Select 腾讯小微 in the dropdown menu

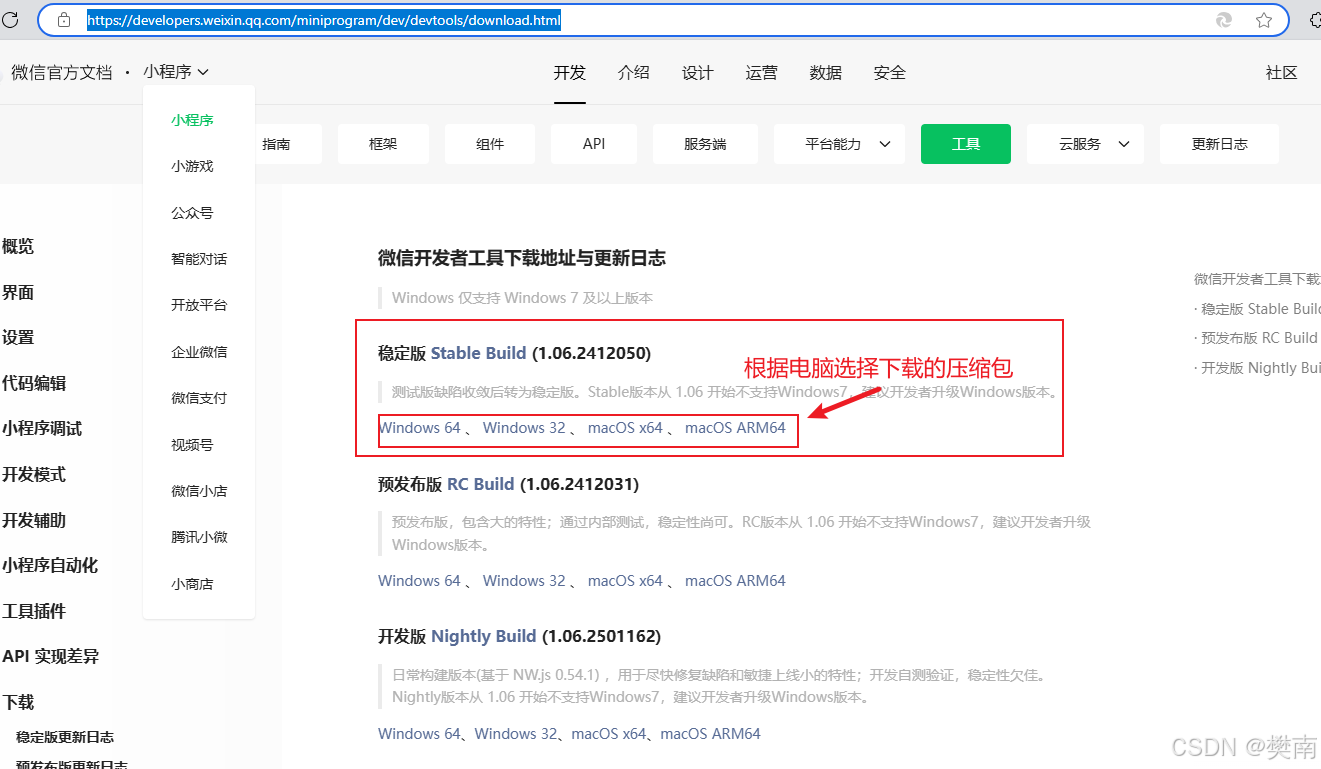199,537
